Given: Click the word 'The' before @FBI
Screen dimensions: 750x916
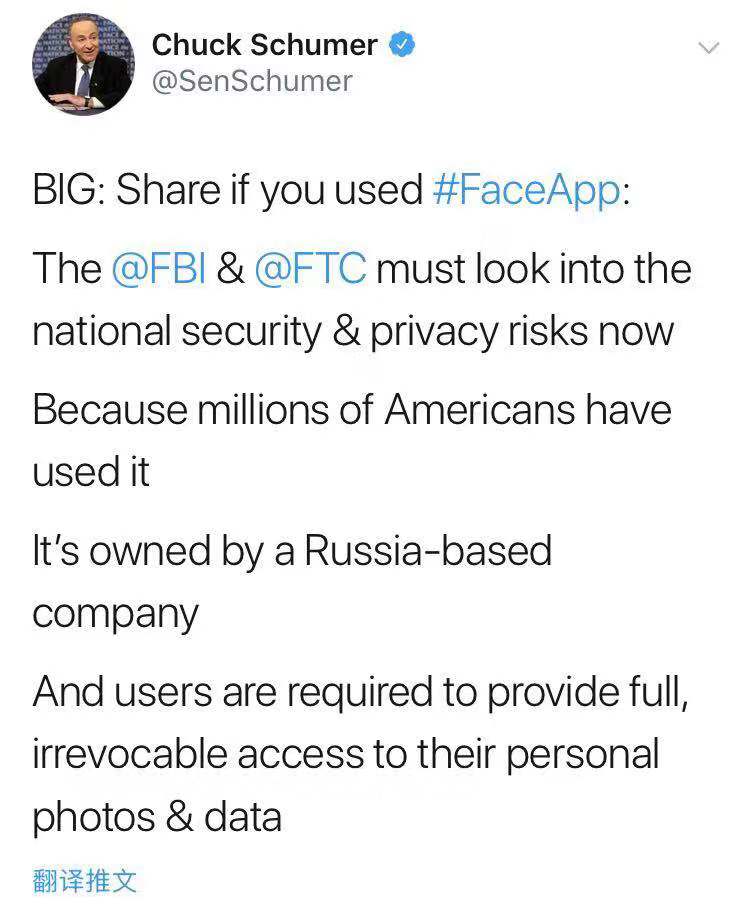Looking at the screenshot, I should [66, 269].
